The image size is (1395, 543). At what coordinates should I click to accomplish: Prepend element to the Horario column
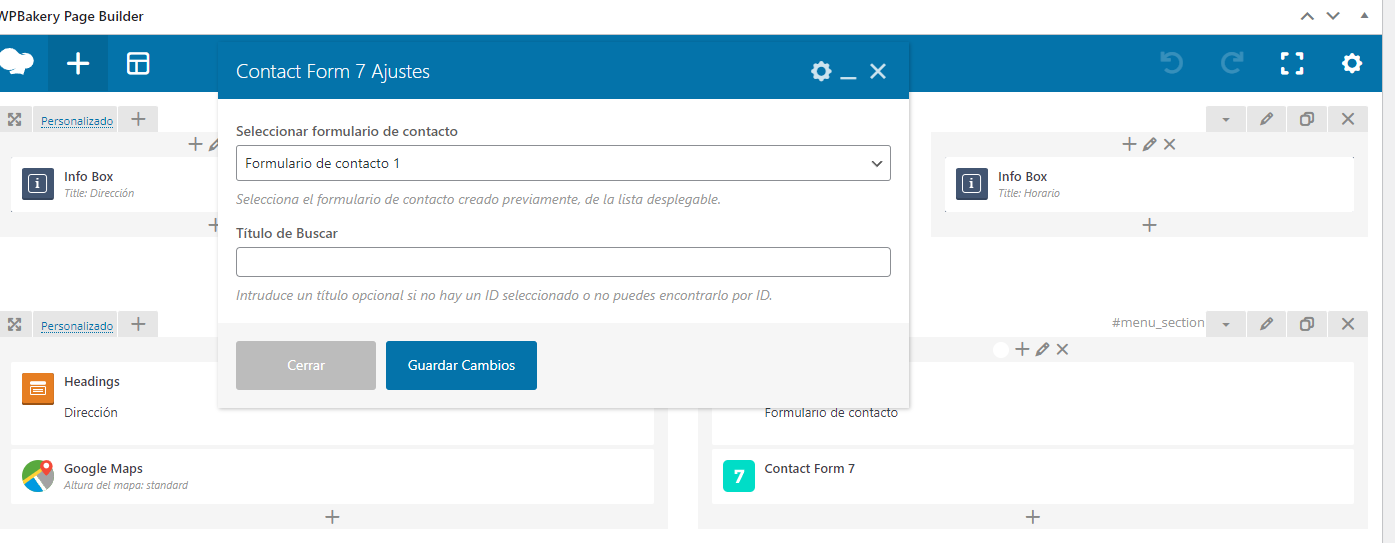point(1129,144)
